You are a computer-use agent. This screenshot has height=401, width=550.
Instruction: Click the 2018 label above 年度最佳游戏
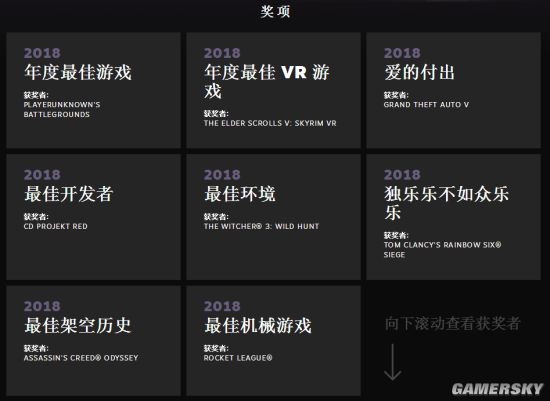[42, 53]
